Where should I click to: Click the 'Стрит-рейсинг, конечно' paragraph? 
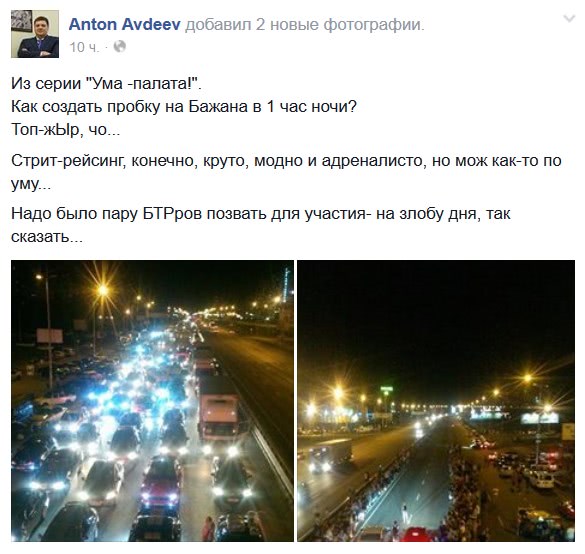click(x=286, y=172)
